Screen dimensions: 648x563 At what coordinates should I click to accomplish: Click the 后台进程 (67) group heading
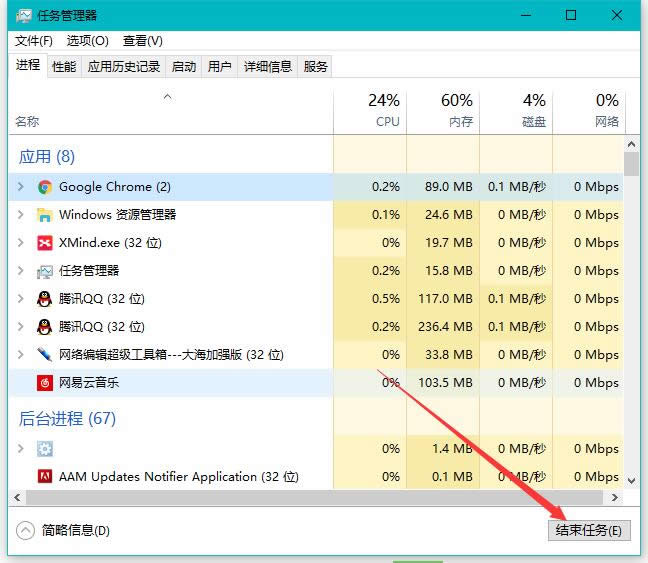pyautogui.click(x=67, y=419)
